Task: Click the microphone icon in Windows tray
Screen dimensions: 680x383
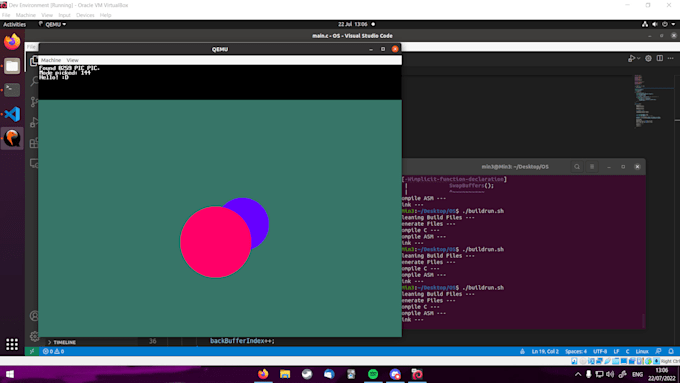Action: point(588,374)
